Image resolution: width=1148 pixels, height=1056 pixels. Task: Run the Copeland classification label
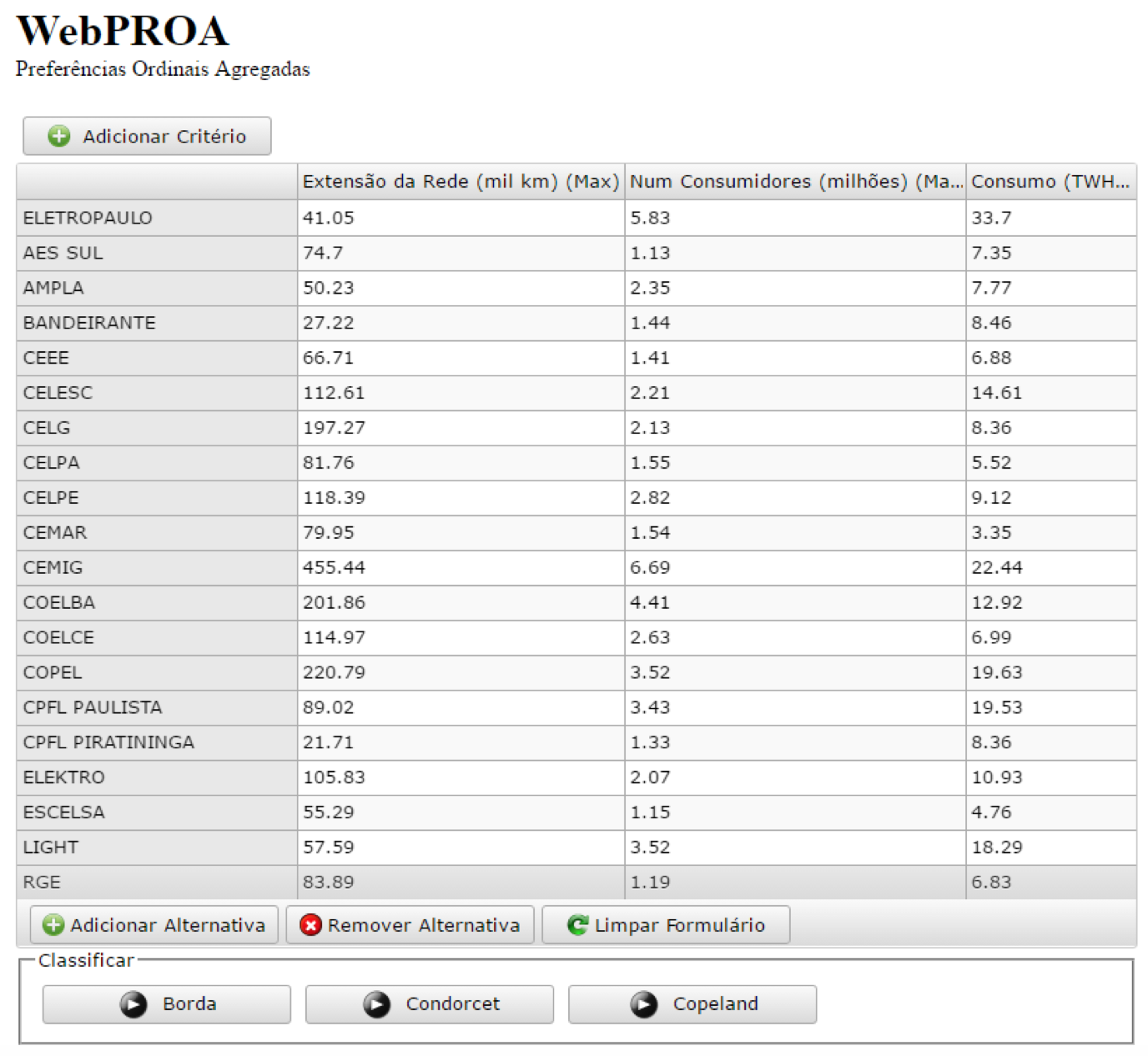(x=716, y=1004)
